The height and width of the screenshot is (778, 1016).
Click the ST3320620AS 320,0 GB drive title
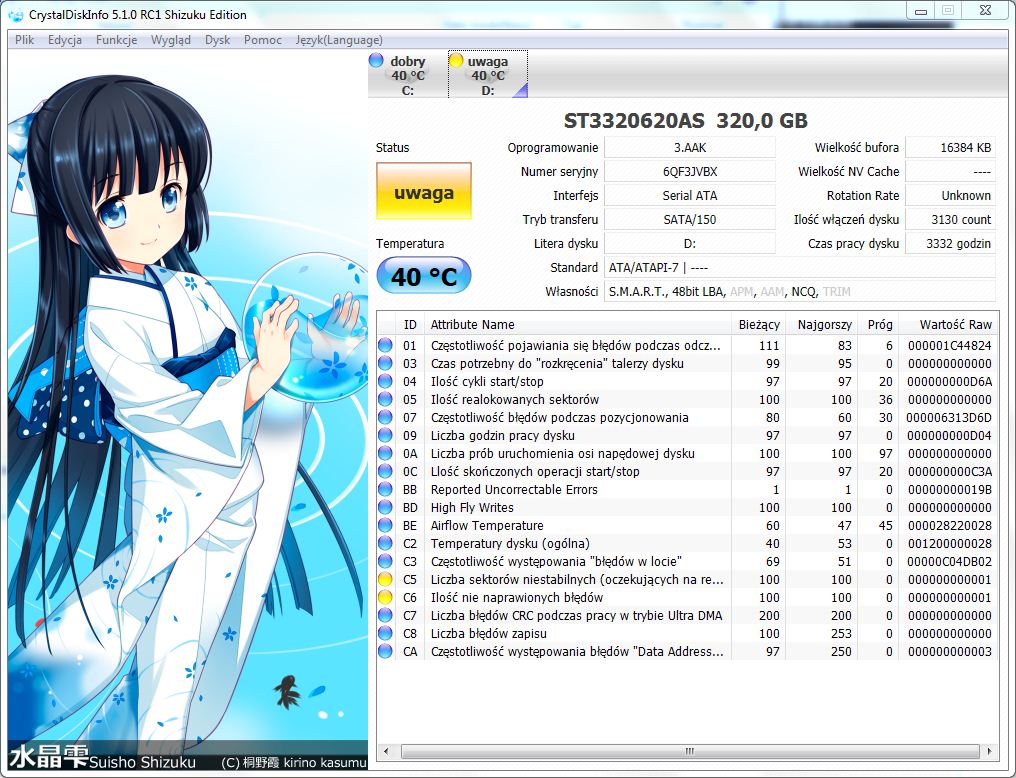tap(686, 120)
